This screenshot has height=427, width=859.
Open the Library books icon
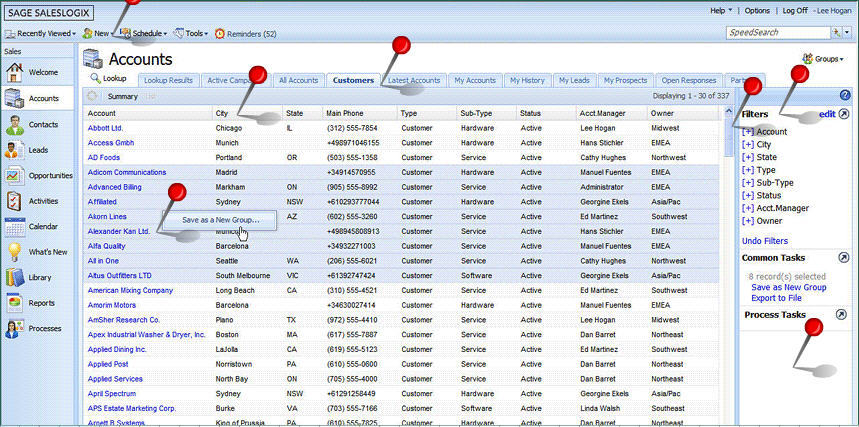(x=15, y=277)
